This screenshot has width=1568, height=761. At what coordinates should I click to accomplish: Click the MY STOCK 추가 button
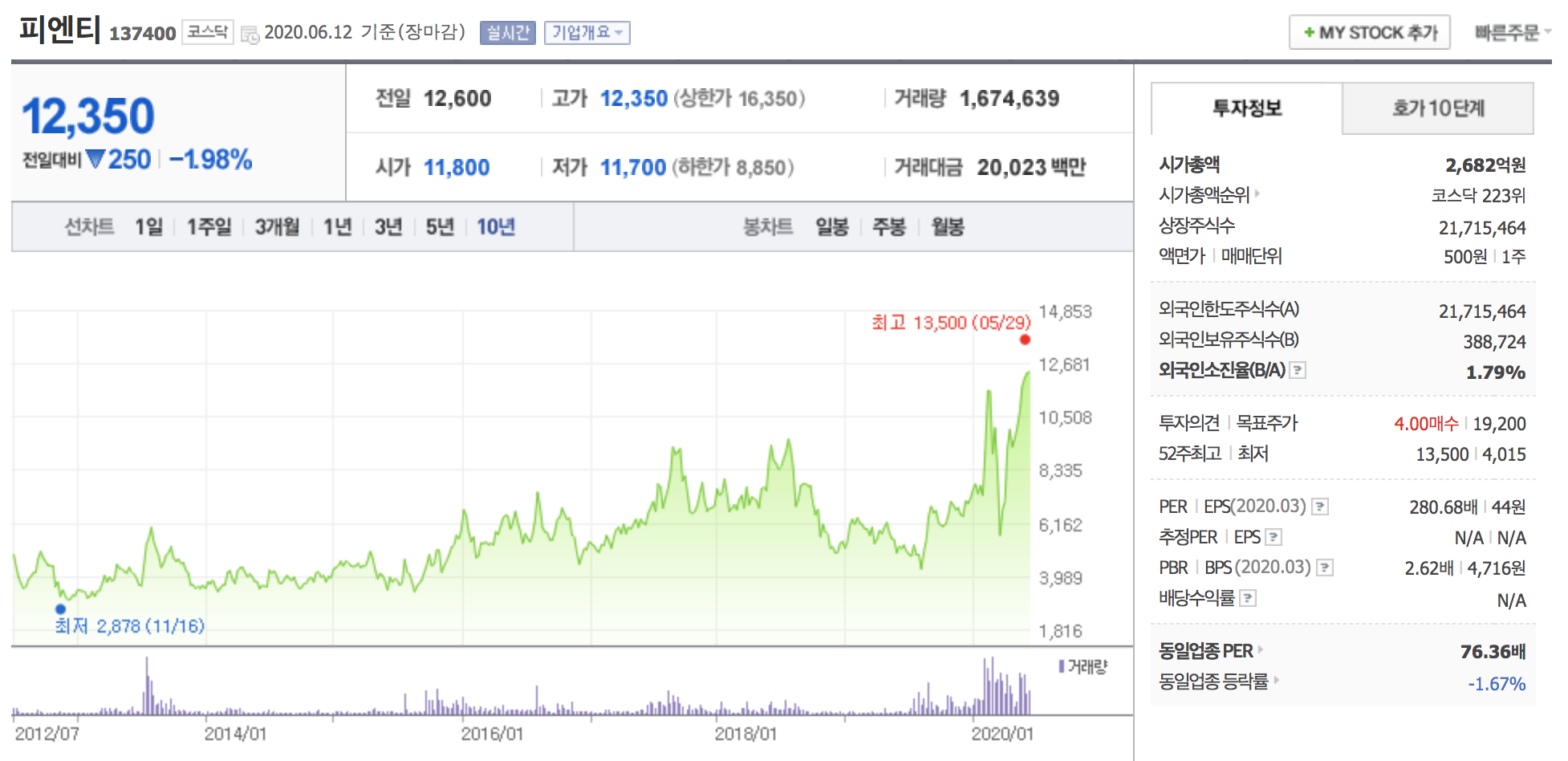(x=1370, y=33)
